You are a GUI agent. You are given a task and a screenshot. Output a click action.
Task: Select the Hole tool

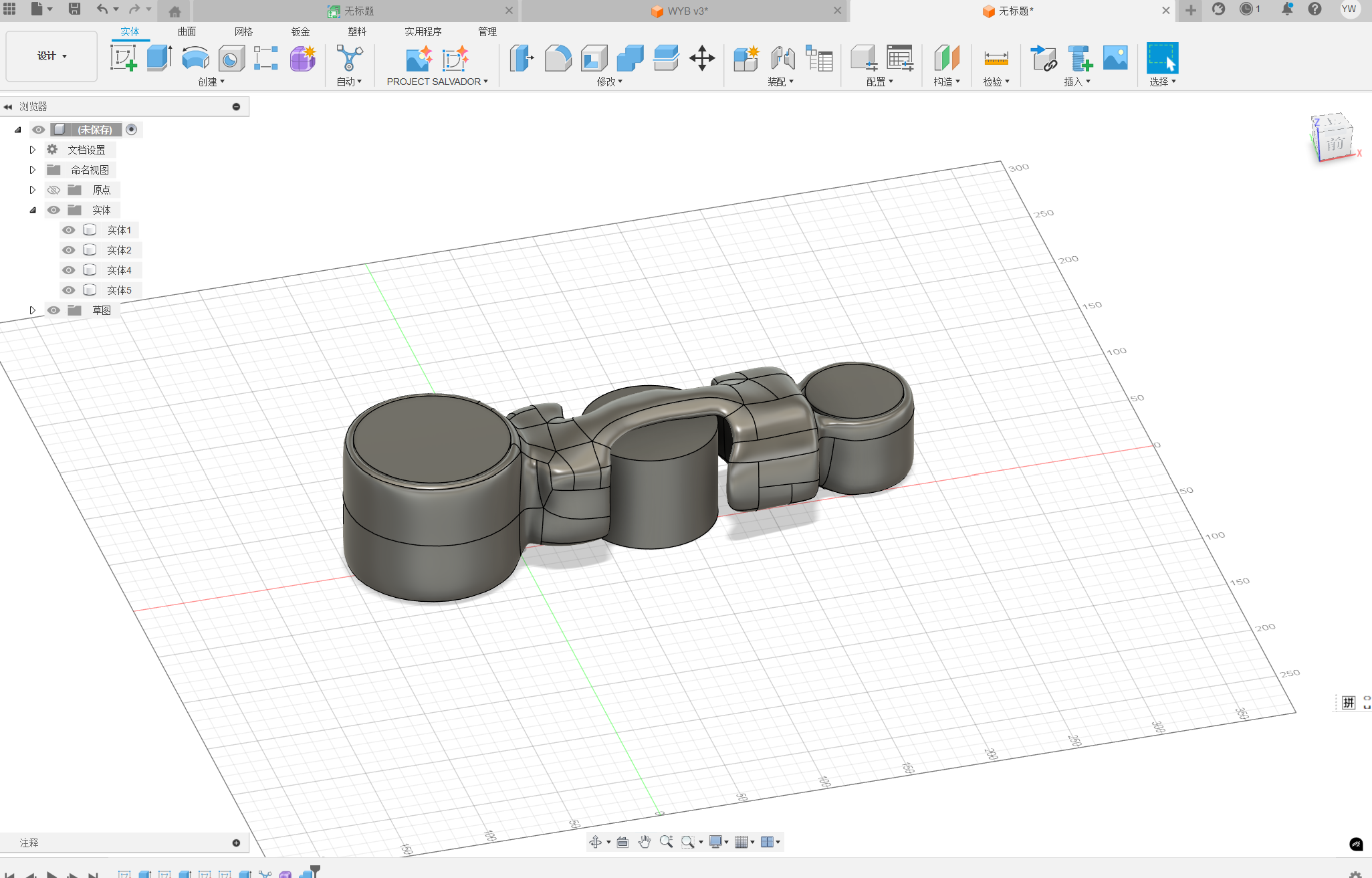(x=231, y=58)
